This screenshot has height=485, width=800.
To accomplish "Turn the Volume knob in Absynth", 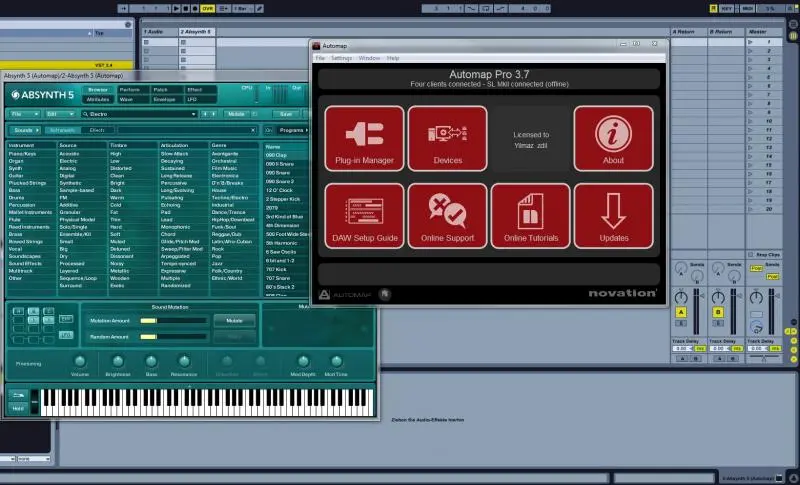I will pyautogui.click(x=81, y=360).
